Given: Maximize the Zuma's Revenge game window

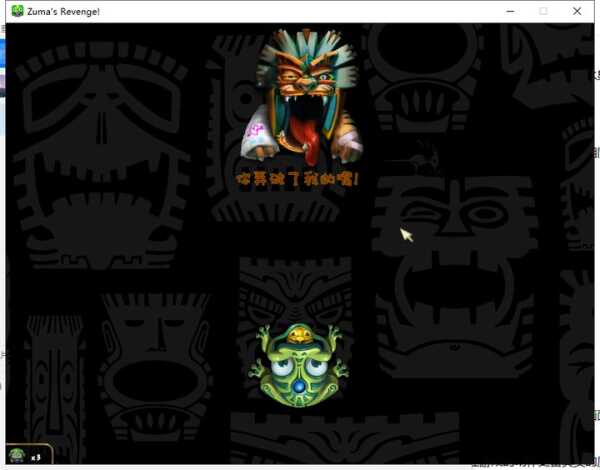Looking at the screenshot, I should tap(543, 11).
